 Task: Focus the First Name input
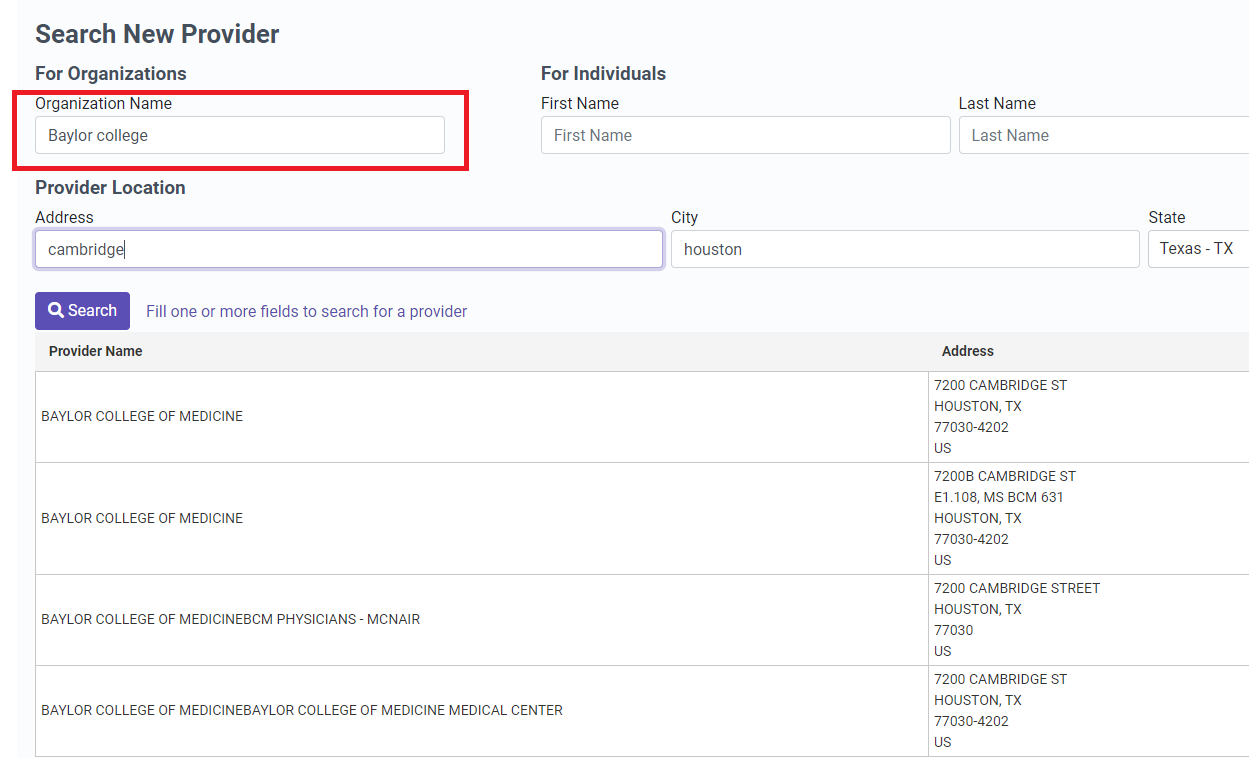point(745,135)
